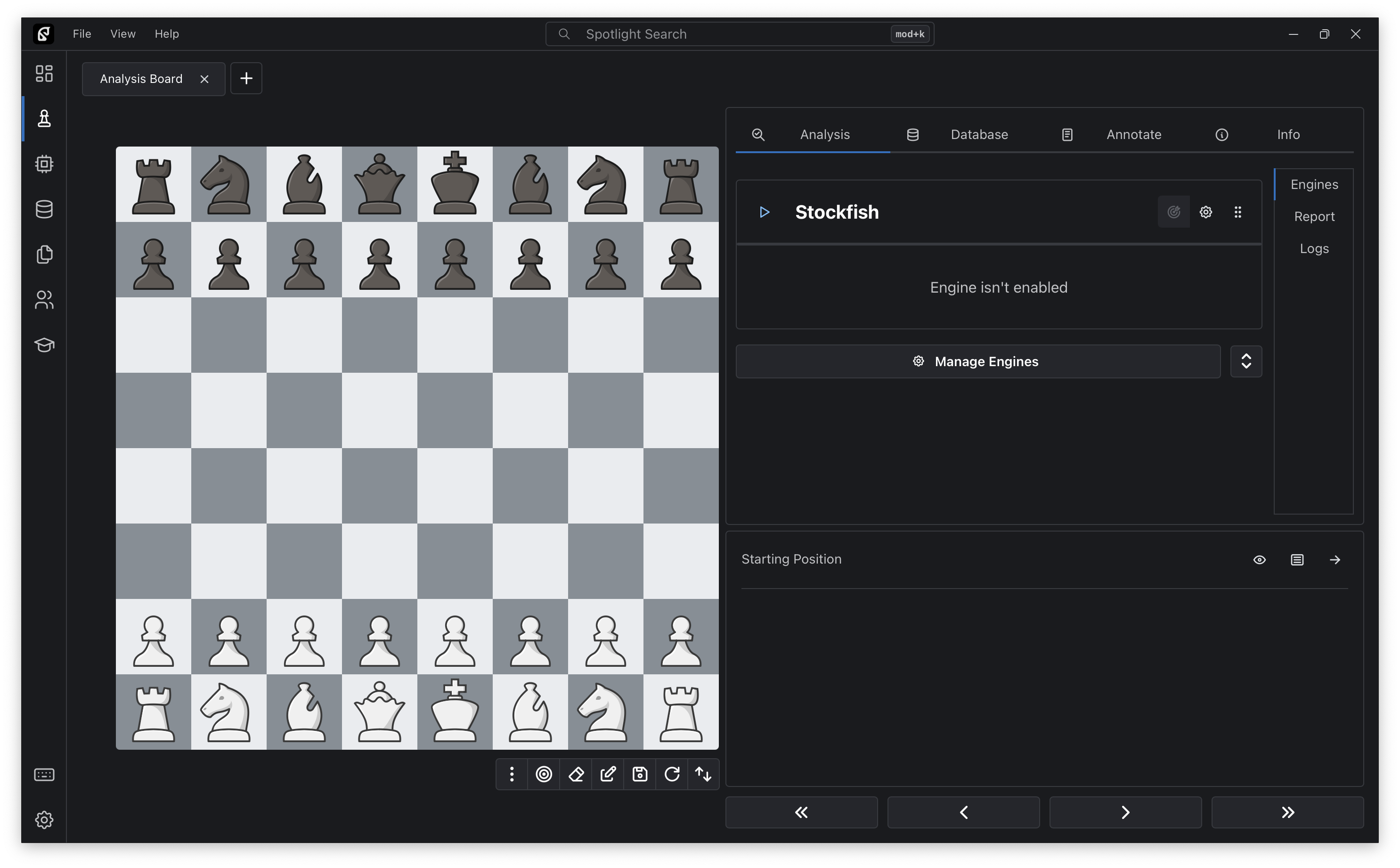Toggle the Stockfish target mode icon

(1173, 213)
